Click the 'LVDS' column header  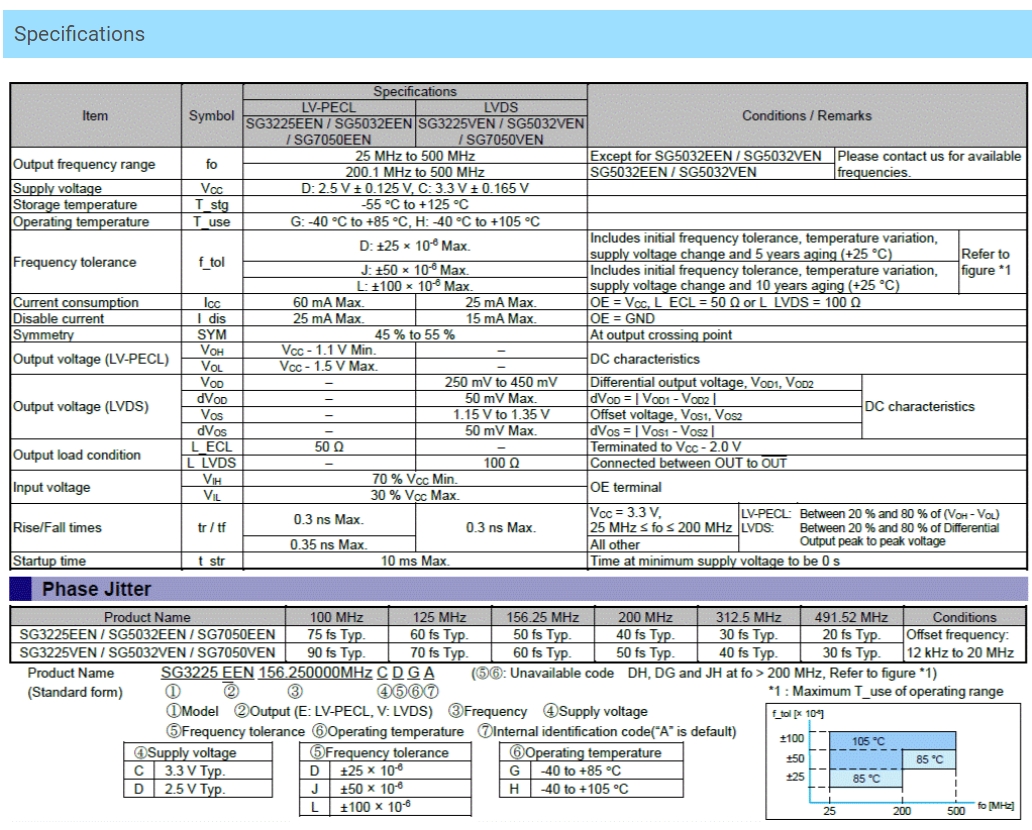point(501,107)
